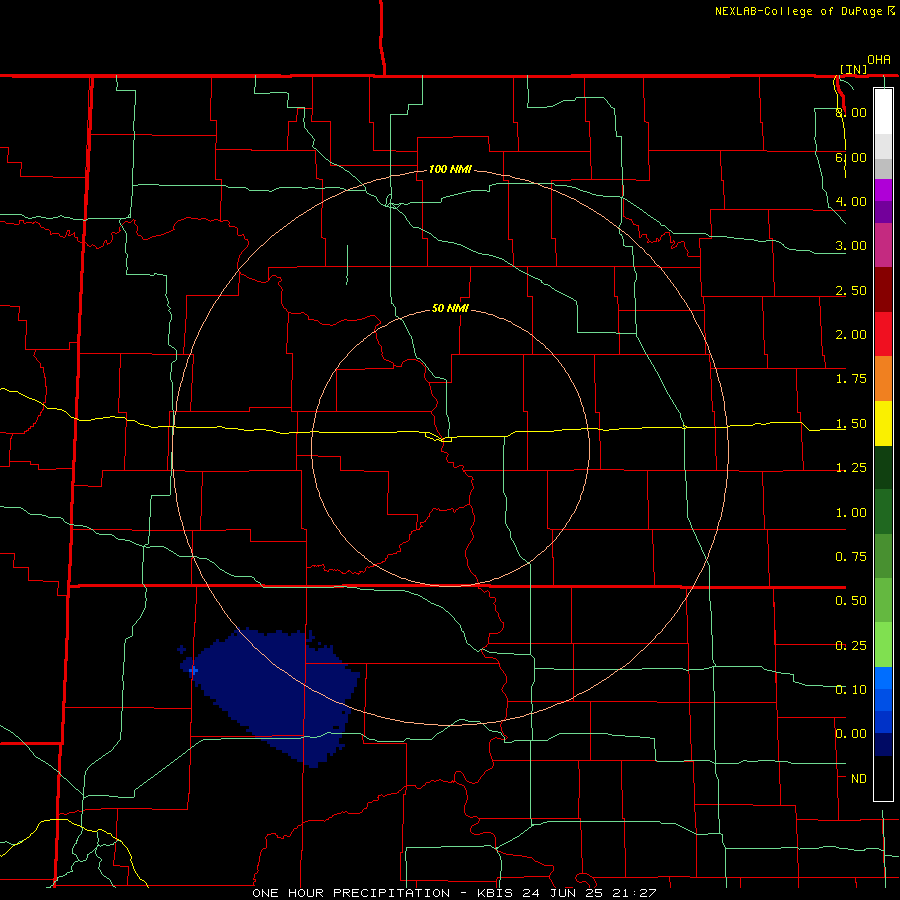Select the orange legend color band
This screenshot has width=900, height=900.
(x=883, y=379)
